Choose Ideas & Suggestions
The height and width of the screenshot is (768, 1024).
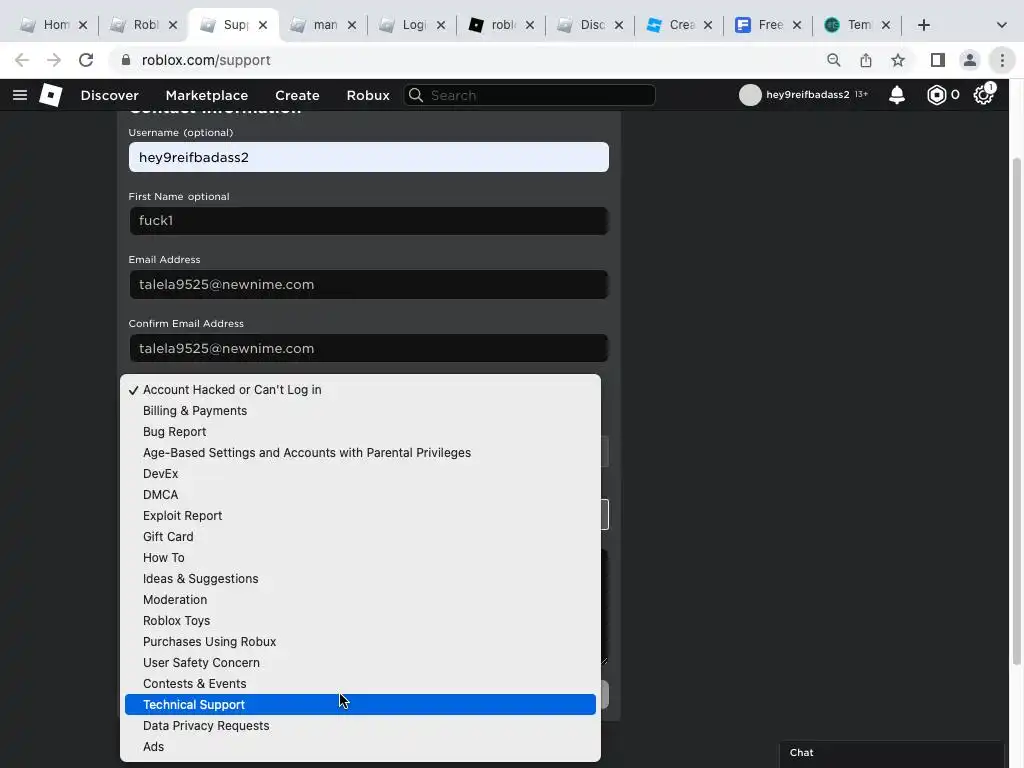360,579
